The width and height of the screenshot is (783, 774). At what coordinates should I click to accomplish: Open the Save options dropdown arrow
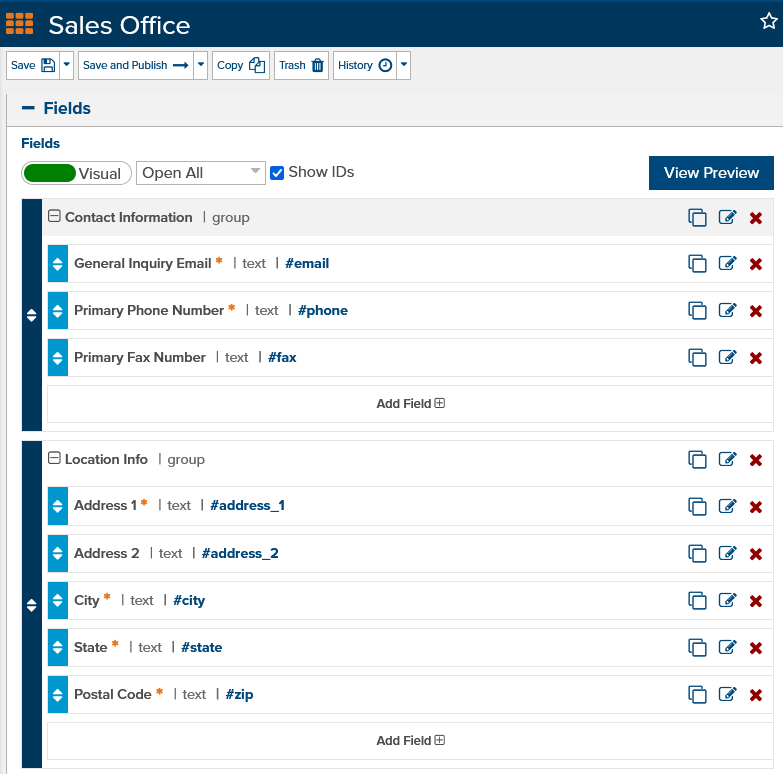click(66, 65)
